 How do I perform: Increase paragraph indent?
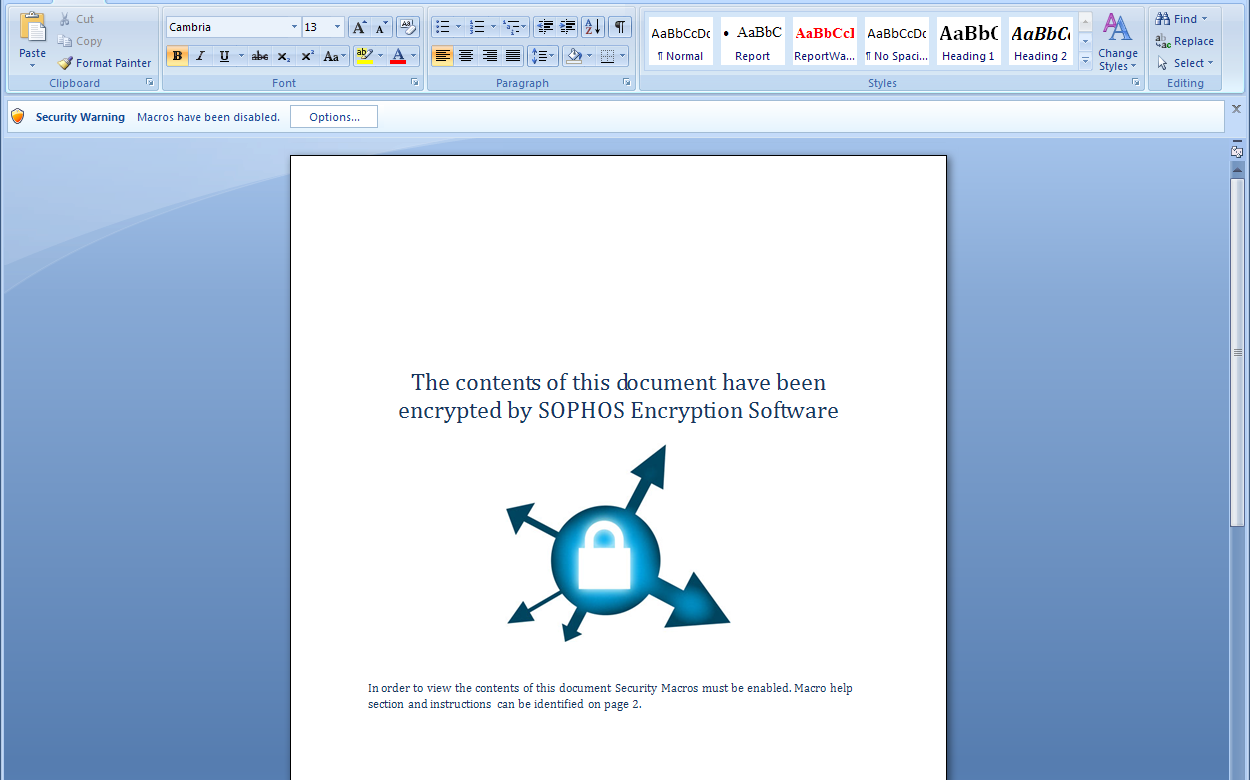pyautogui.click(x=568, y=27)
